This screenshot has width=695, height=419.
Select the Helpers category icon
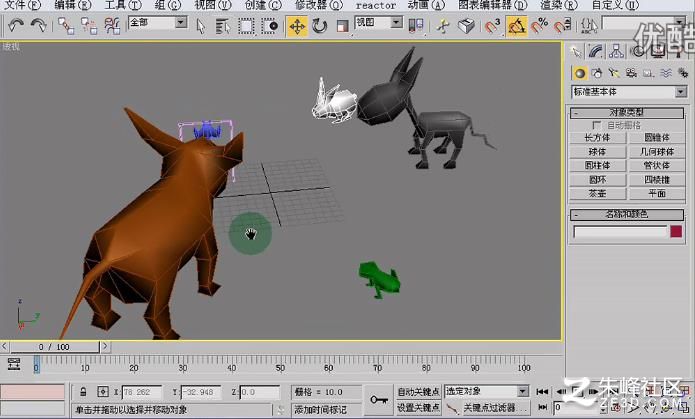[x=648, y=73]
